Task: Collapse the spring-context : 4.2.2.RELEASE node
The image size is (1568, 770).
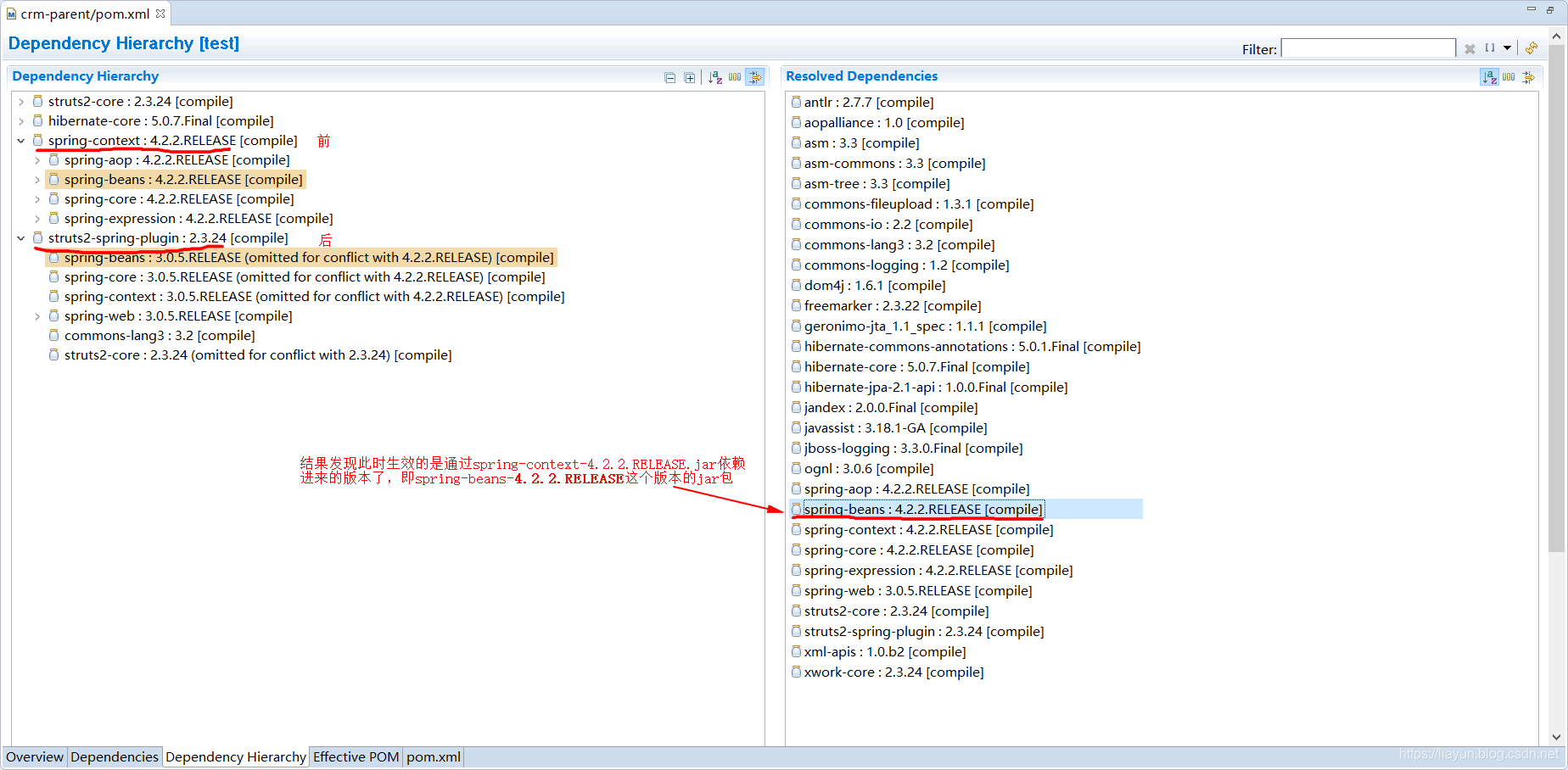Action: [21, 141]
